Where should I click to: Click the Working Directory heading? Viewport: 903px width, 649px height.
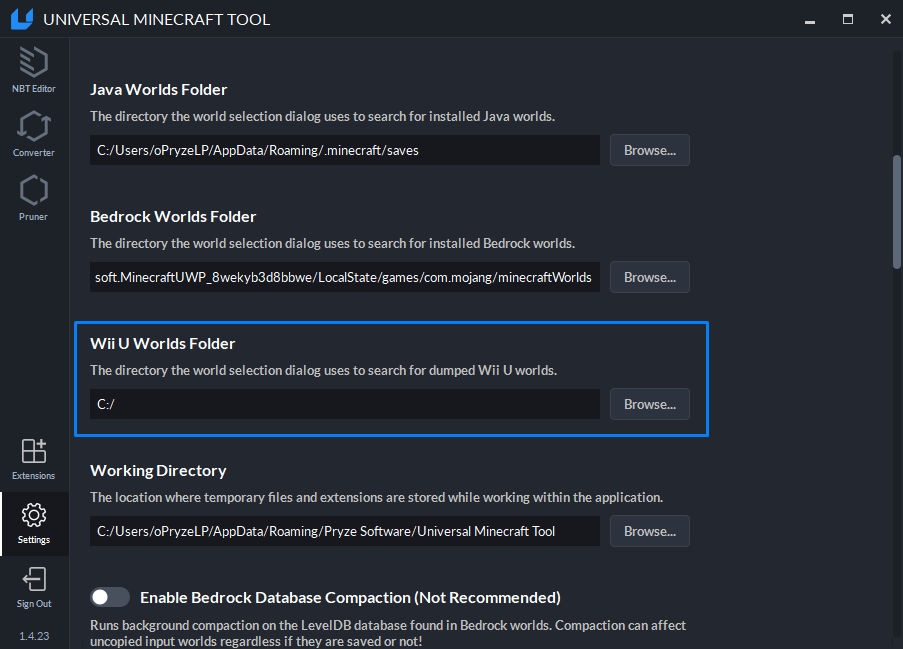[158, 470]
